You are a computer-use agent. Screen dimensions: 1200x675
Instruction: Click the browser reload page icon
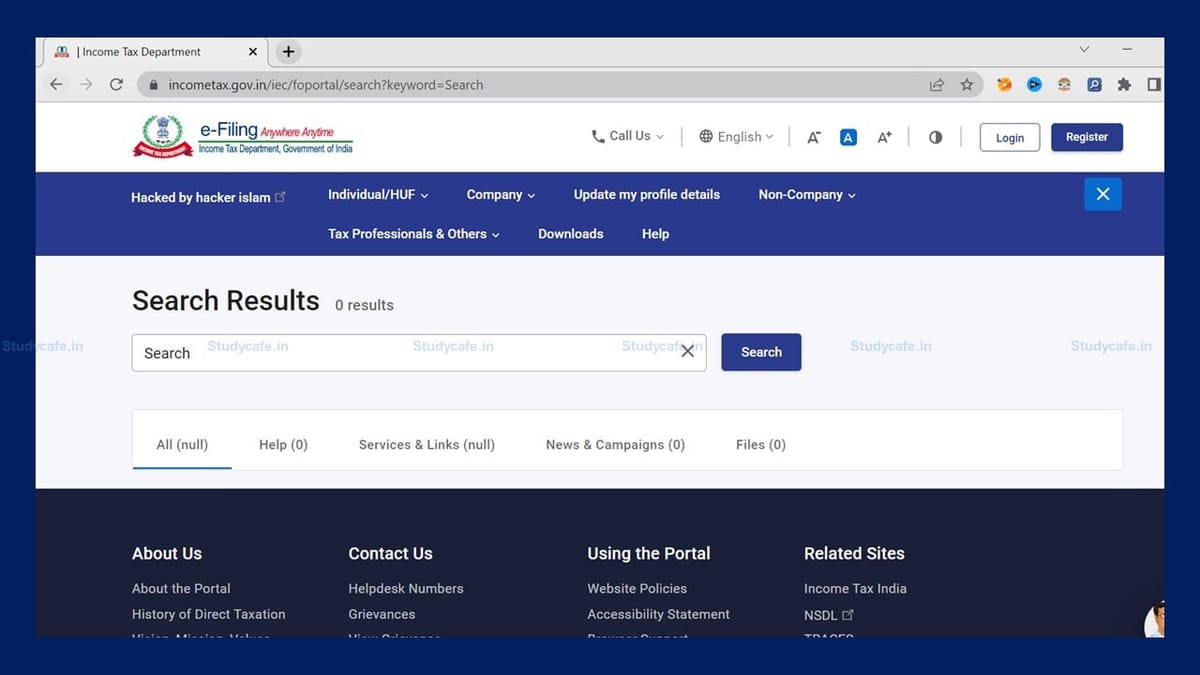click(x=116, y=85)
